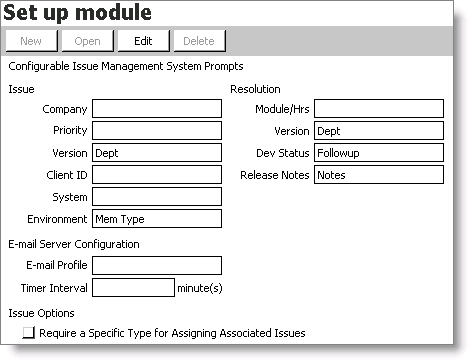Select the Dev Status field showing Followup
The image size is (470, 361).
click(379, 153)
